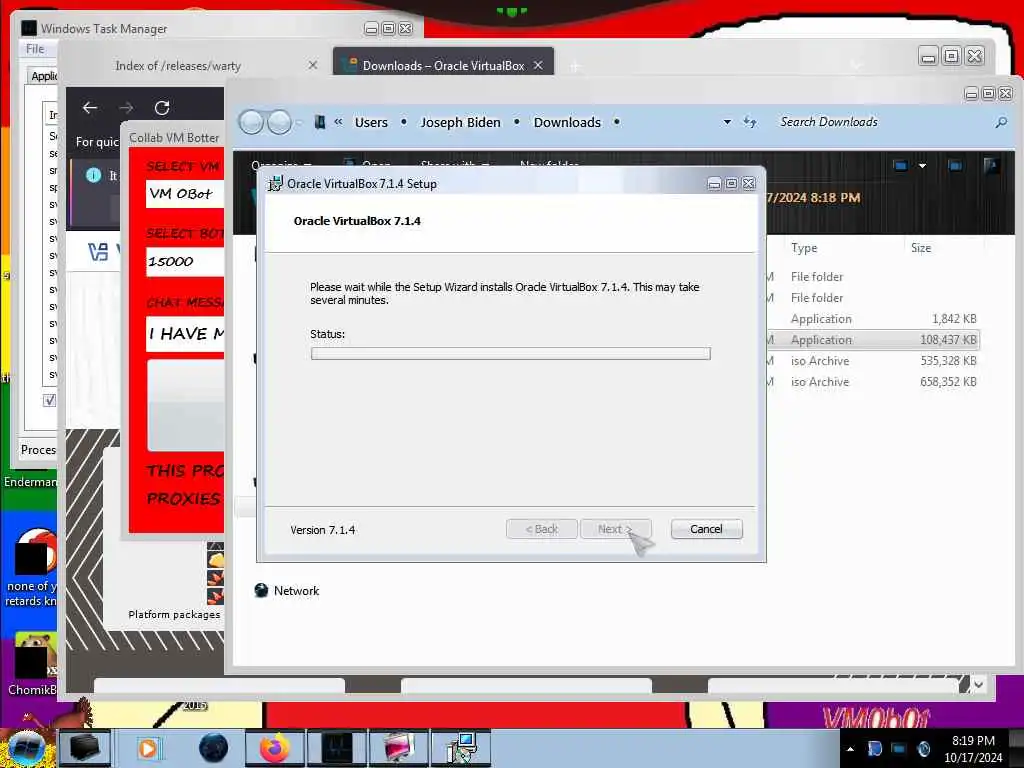1024x768 pixels.
Task: Select the iso Archive row sized 658,352 KB
Action: click(x=874, y=381)
